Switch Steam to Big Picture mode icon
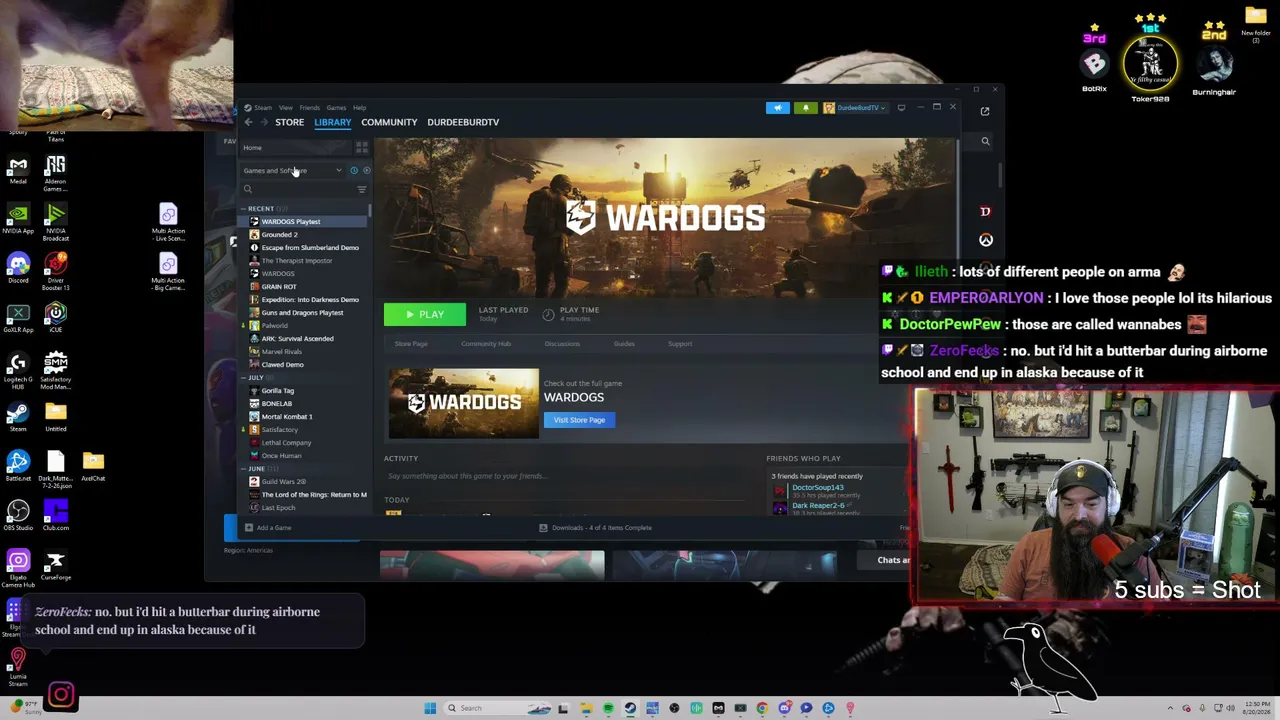Screen dimensions: 1280x720 click(901, 108)
